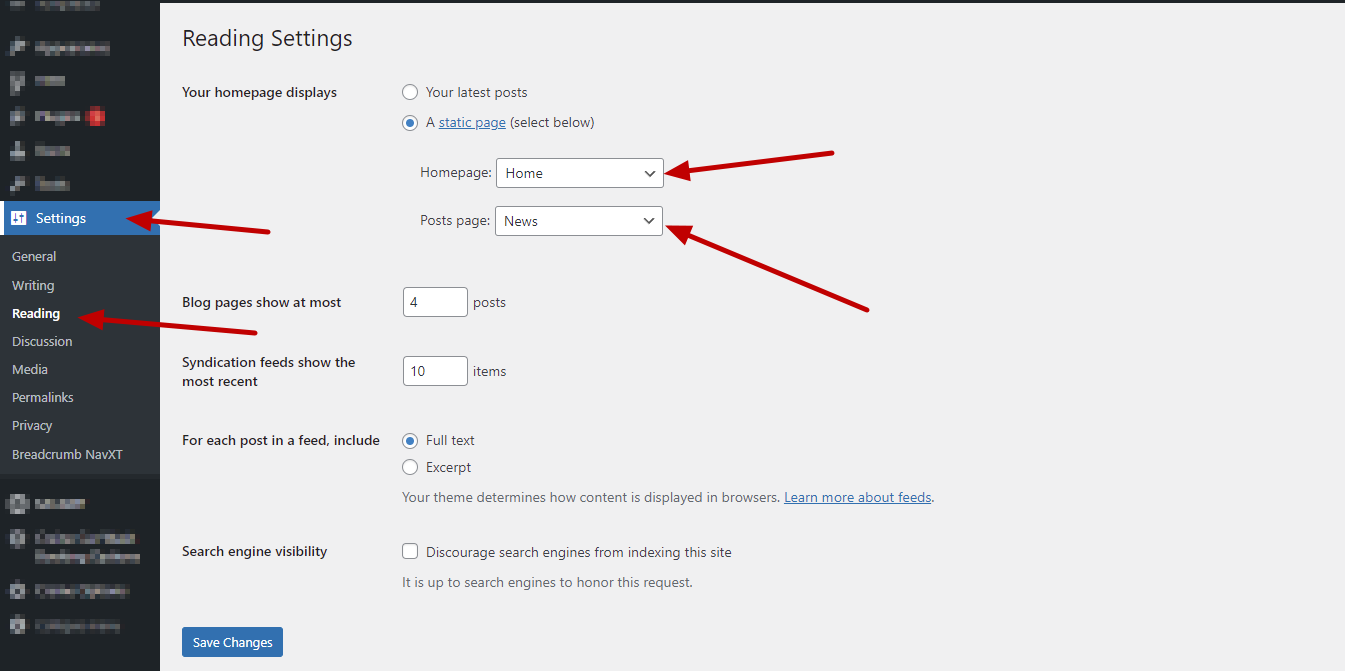Screen dimensions: 1345x671
Task: Open the General settings submenu item
Action: click(x=34, y=257)
